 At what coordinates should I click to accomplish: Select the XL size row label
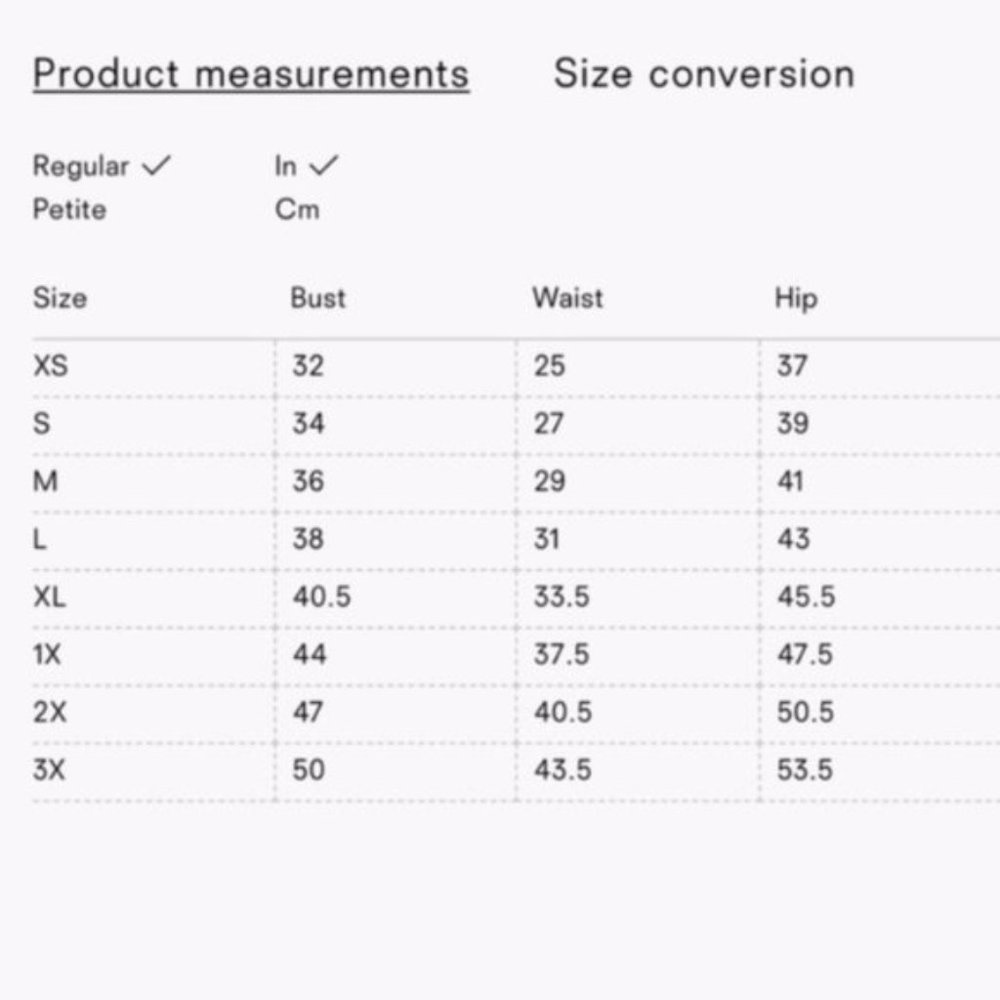50,597
